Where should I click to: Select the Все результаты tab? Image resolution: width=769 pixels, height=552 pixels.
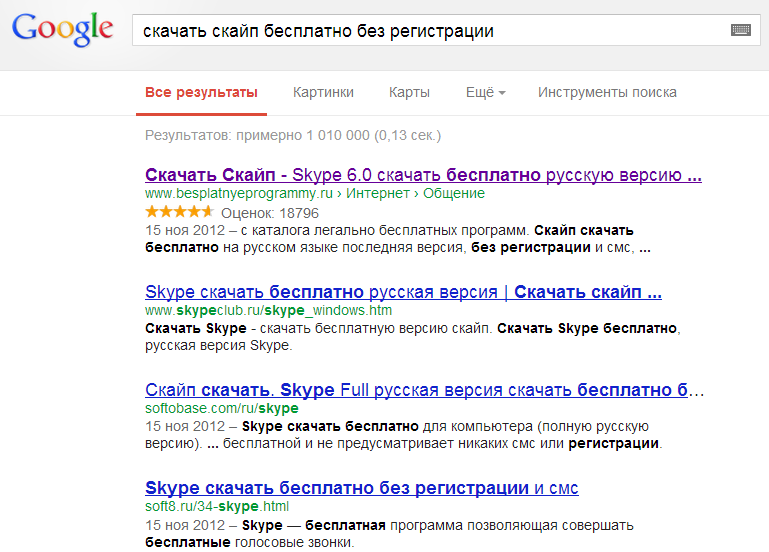point(201,93)
